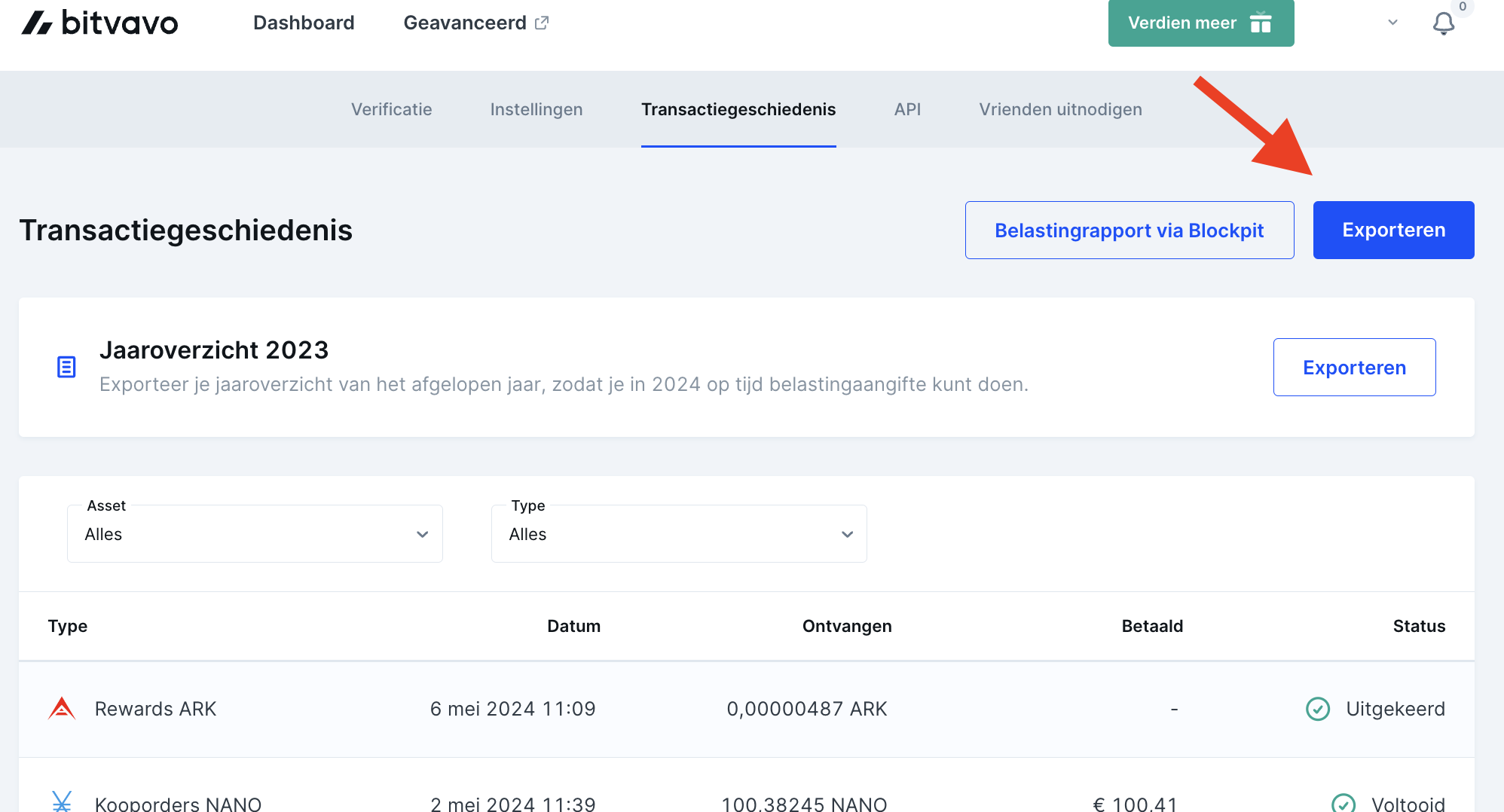The width and height of the screenshot is (1504, 812).
Task: Open the Asset filter dropdown
Action: [255, 533]
